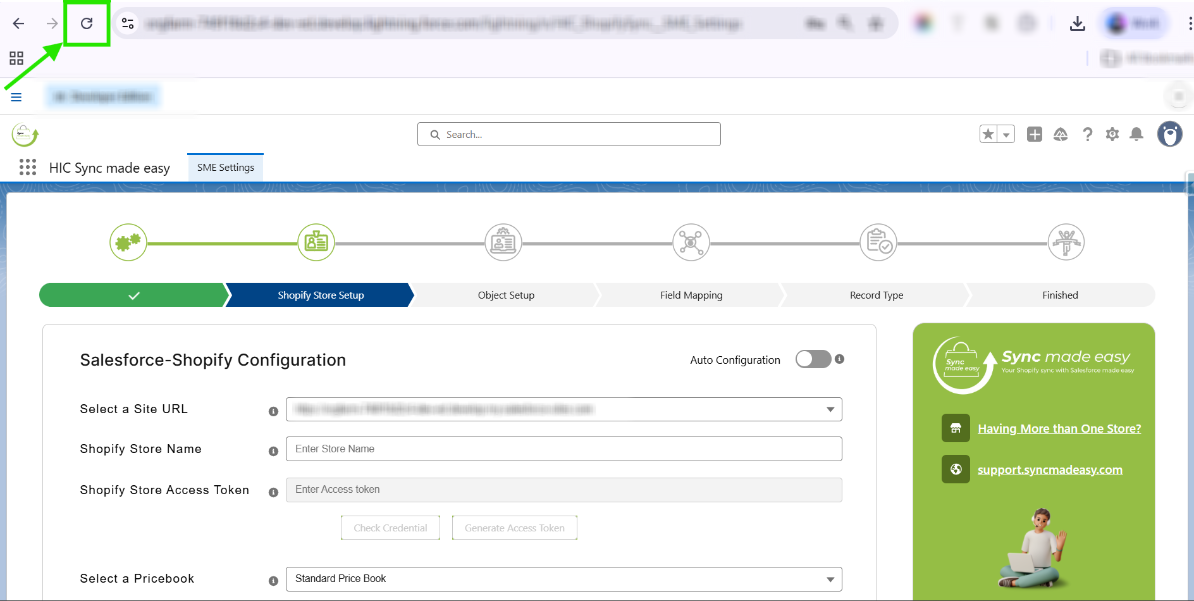The image size is (1194, 601).
Task: Open Trailhead guidance center icon
Action: (x=1061, y=134)
